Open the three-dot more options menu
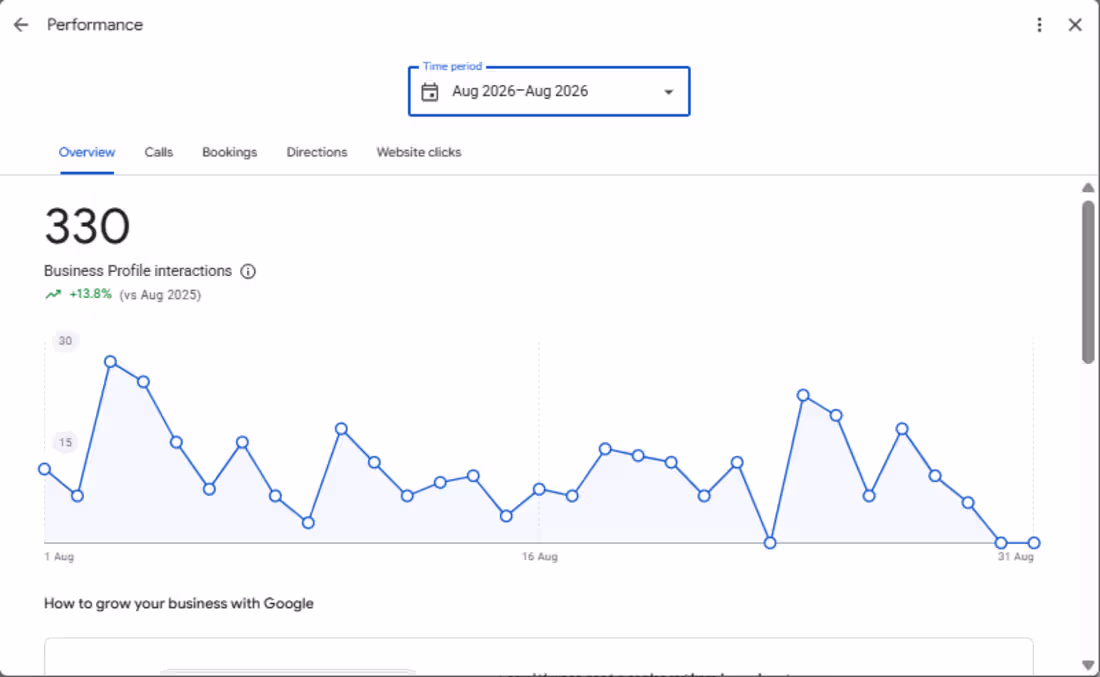Image resolution: width=1100 pixels, height=677 pixels. coord(1039,25)
